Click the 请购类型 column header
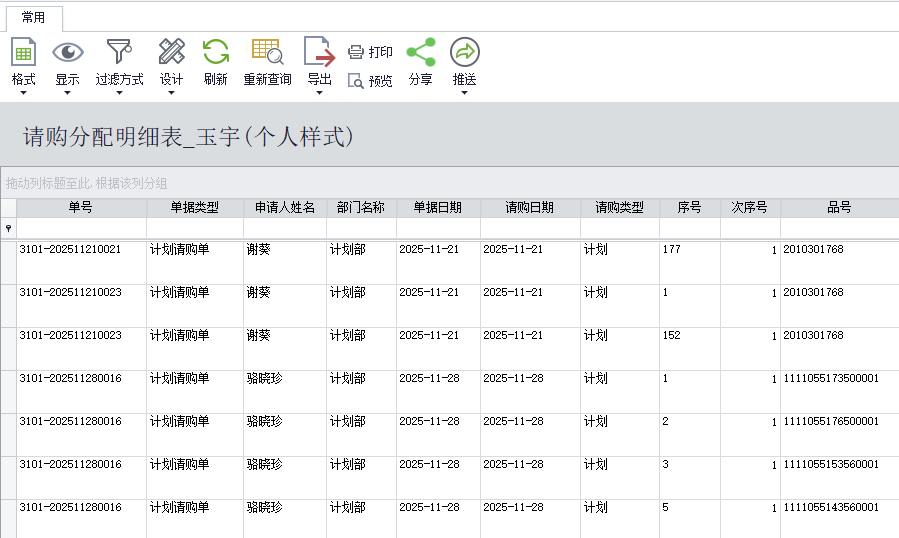Screen dimensions: 899x538 620,208
